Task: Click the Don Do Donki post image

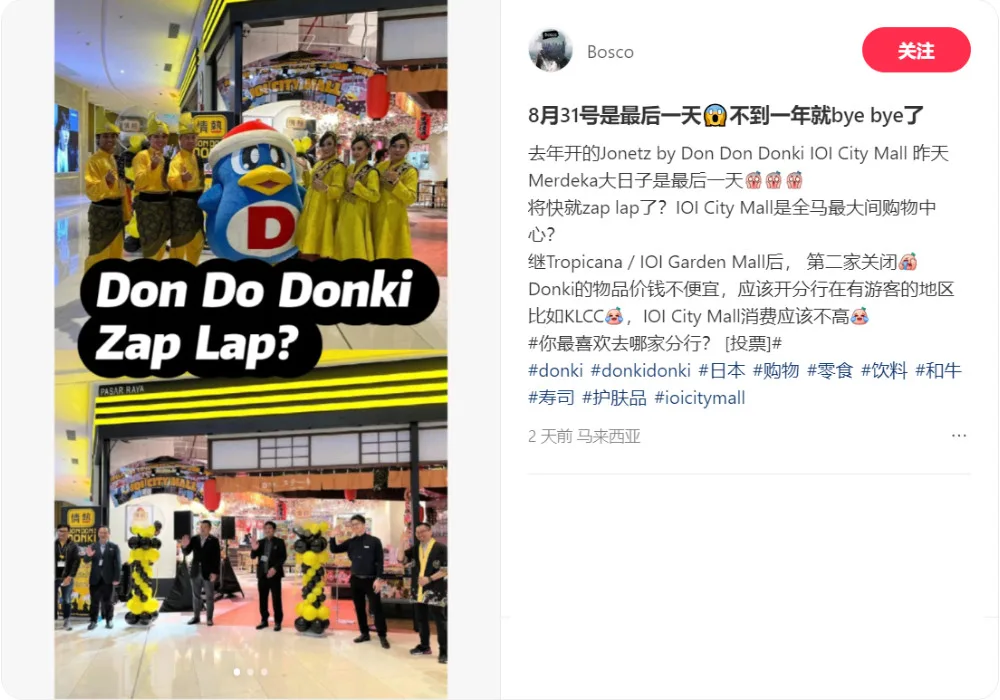Action: pos(251,349)
